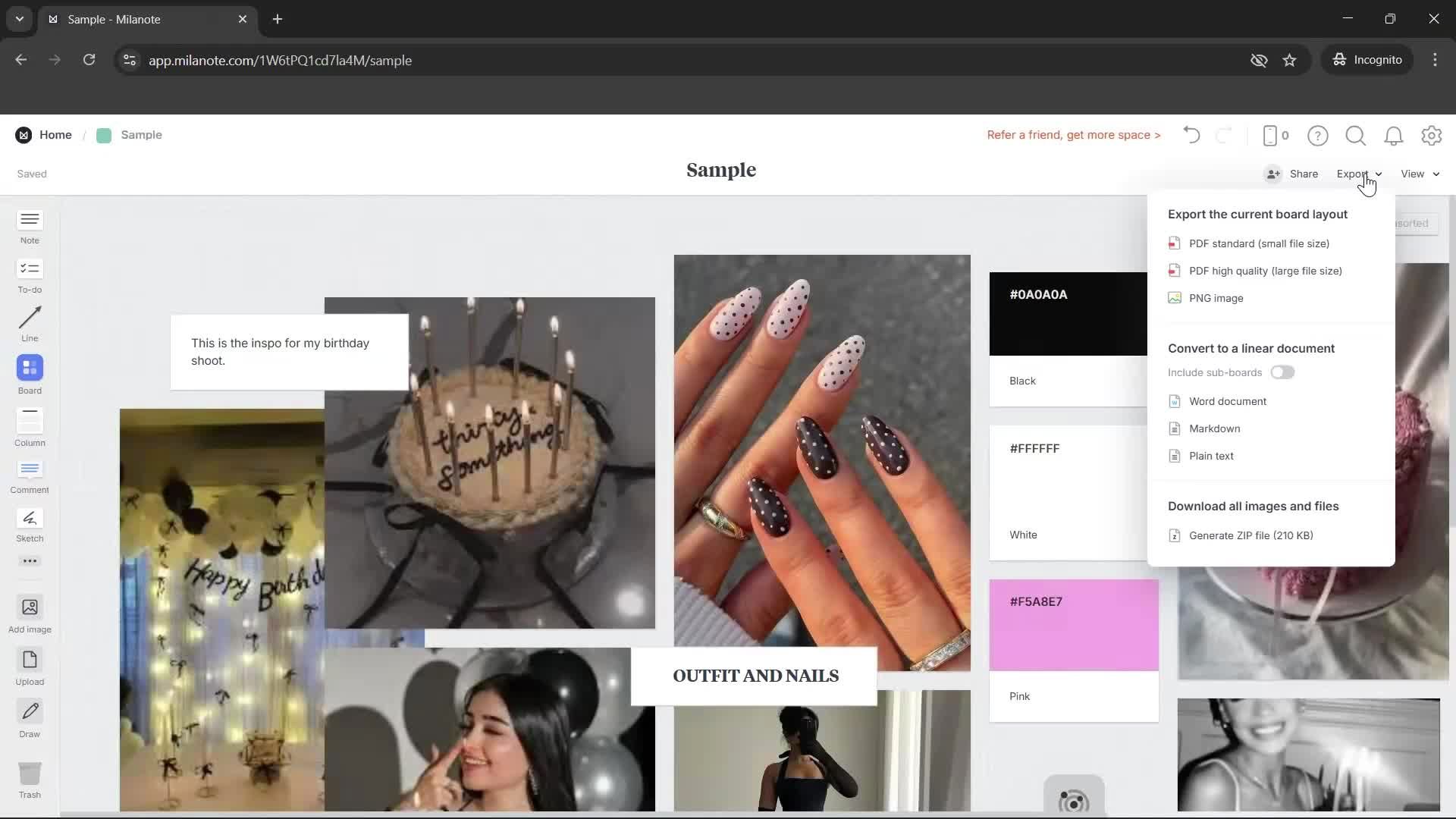Choose PDF high quality export option

pos(1263,271)
